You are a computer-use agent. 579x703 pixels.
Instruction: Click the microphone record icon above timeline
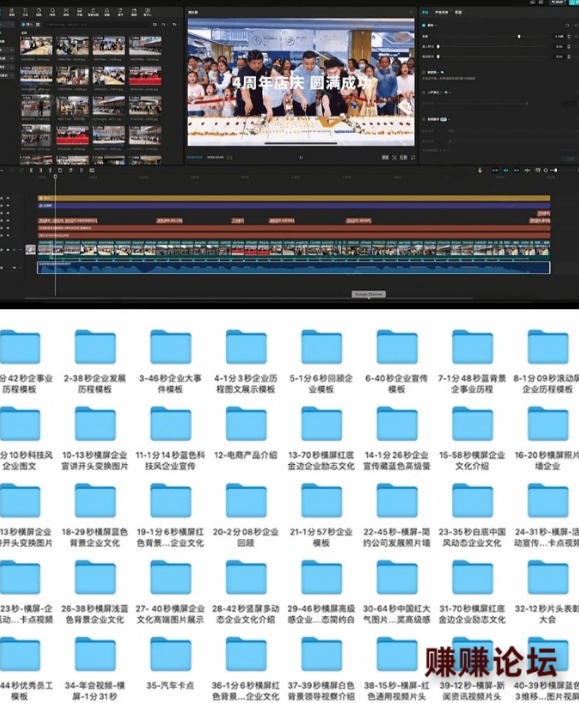click(480, 170)
